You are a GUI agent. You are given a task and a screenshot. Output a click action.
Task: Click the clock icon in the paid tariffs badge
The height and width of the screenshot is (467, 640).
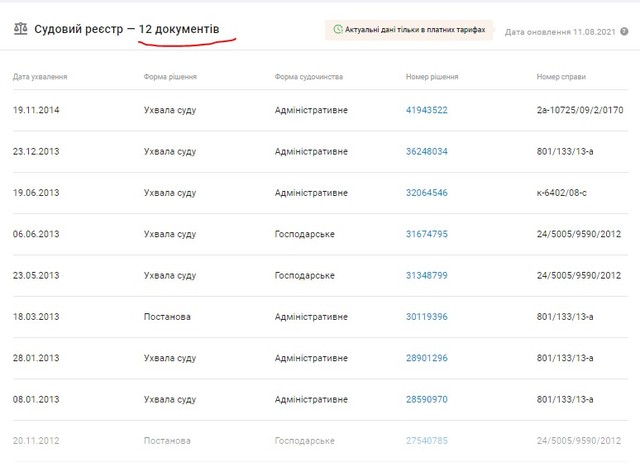click(x=337, y=30)
